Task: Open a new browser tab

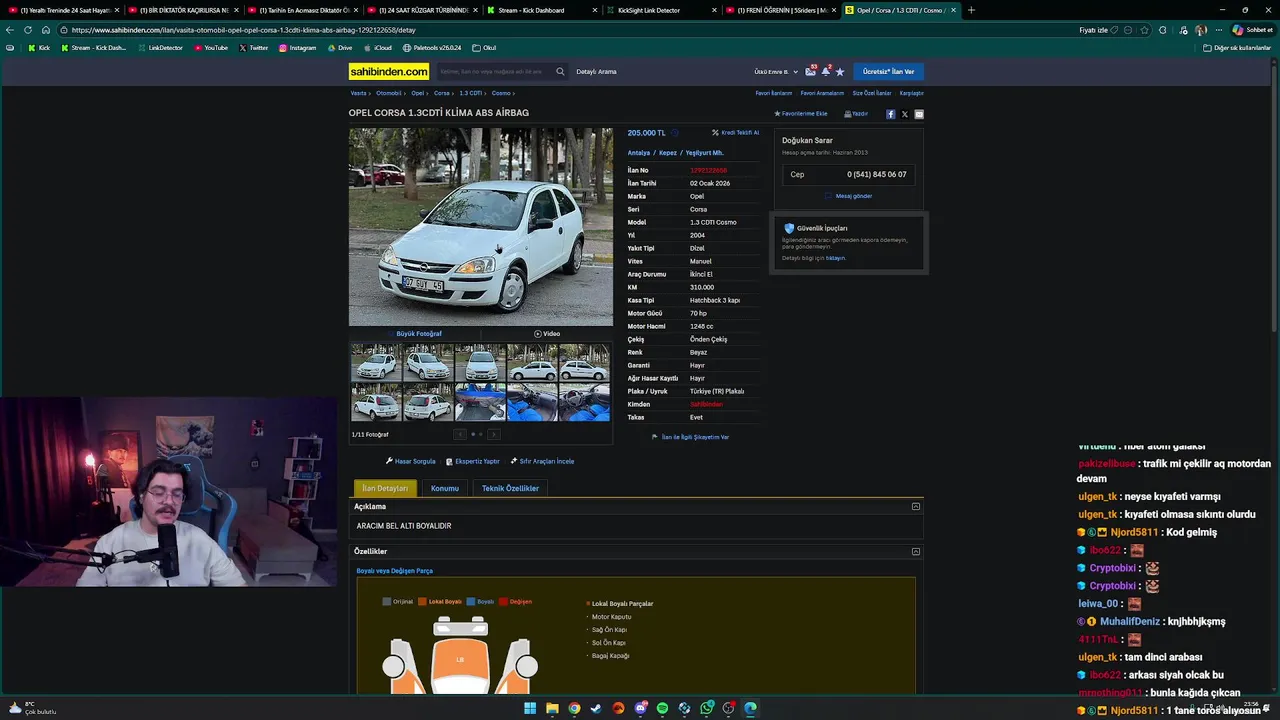Action: 971,10
